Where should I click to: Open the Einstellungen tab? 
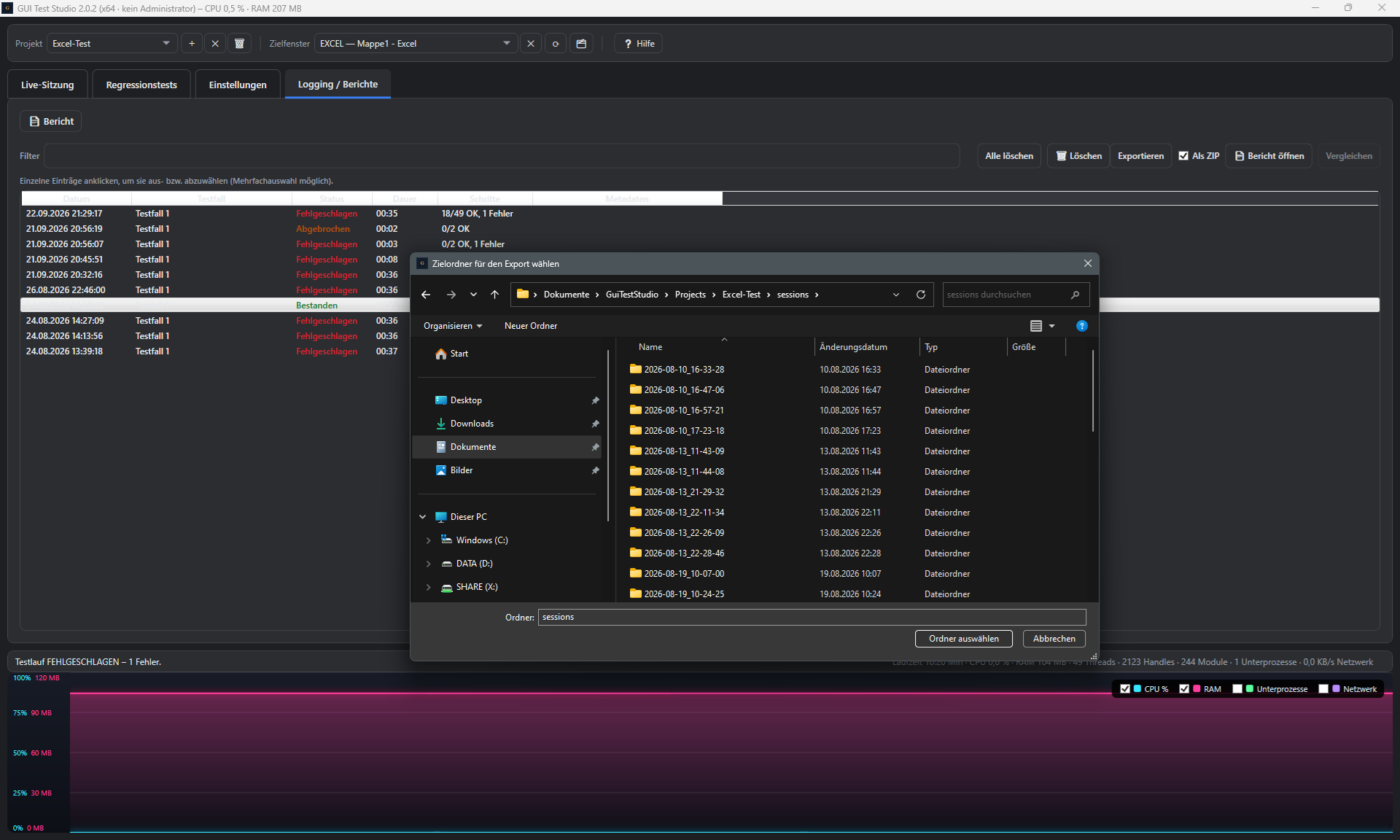[x=238, y=85]
